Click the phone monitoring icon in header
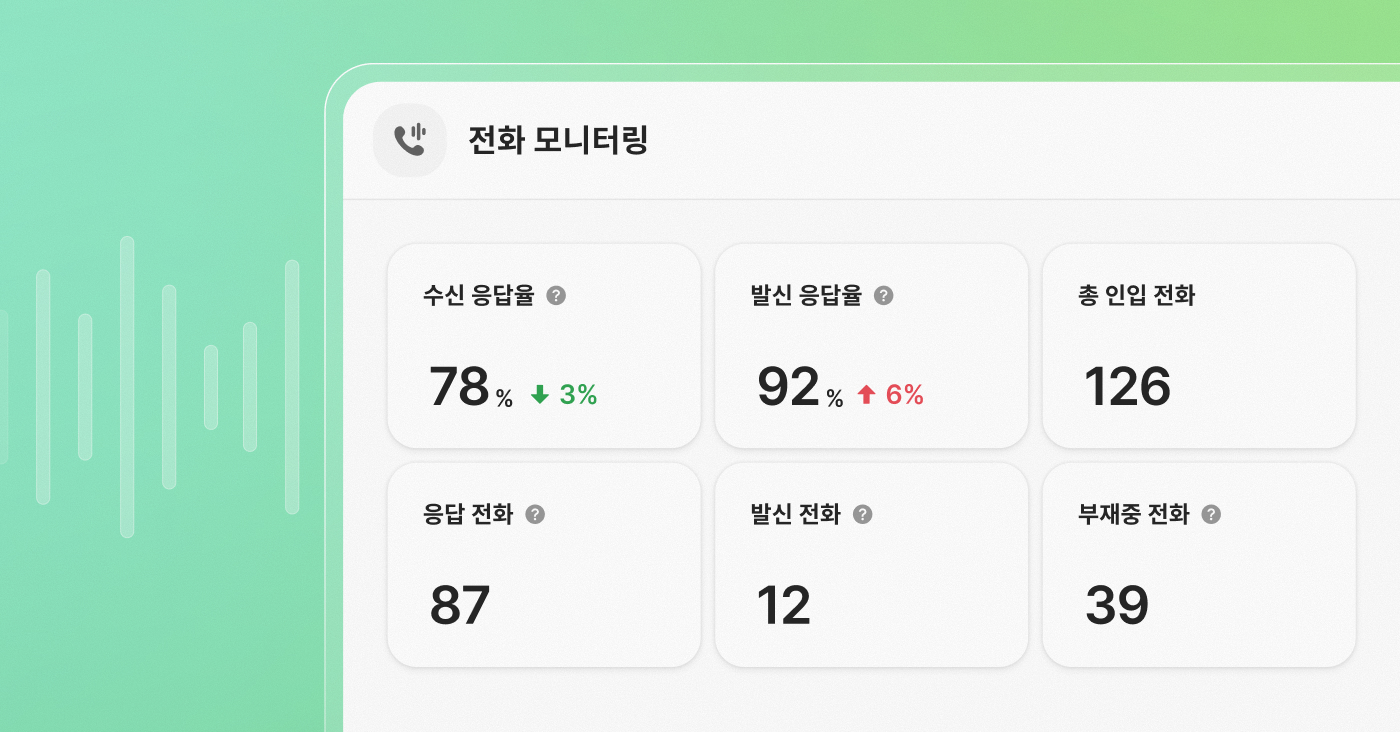Viewport: 1400px width, 732px height. [x=409, y=140]
